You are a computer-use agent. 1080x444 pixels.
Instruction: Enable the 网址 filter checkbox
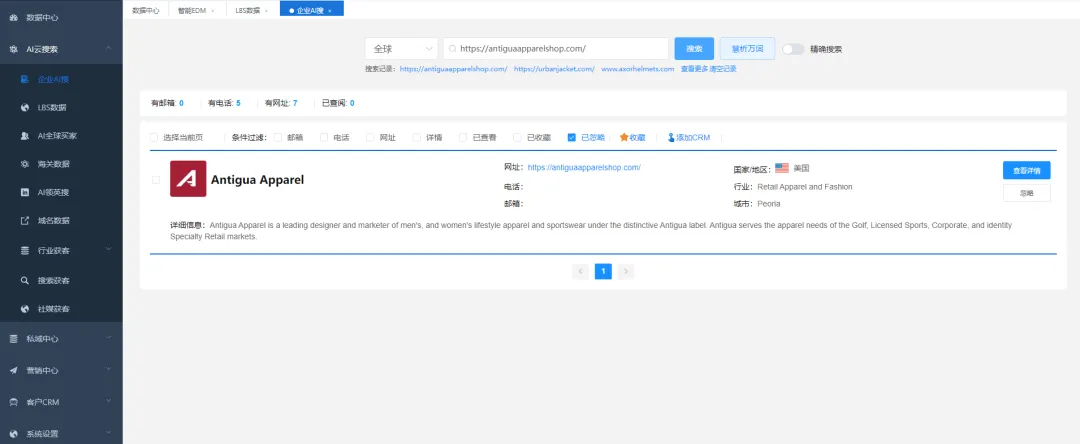click(371, 138)
